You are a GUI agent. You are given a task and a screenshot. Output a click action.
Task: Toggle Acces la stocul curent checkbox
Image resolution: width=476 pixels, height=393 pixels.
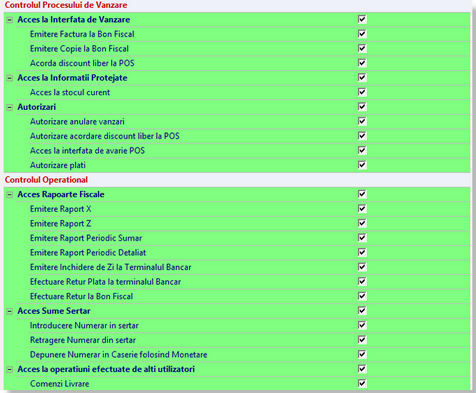click(362, 92)
